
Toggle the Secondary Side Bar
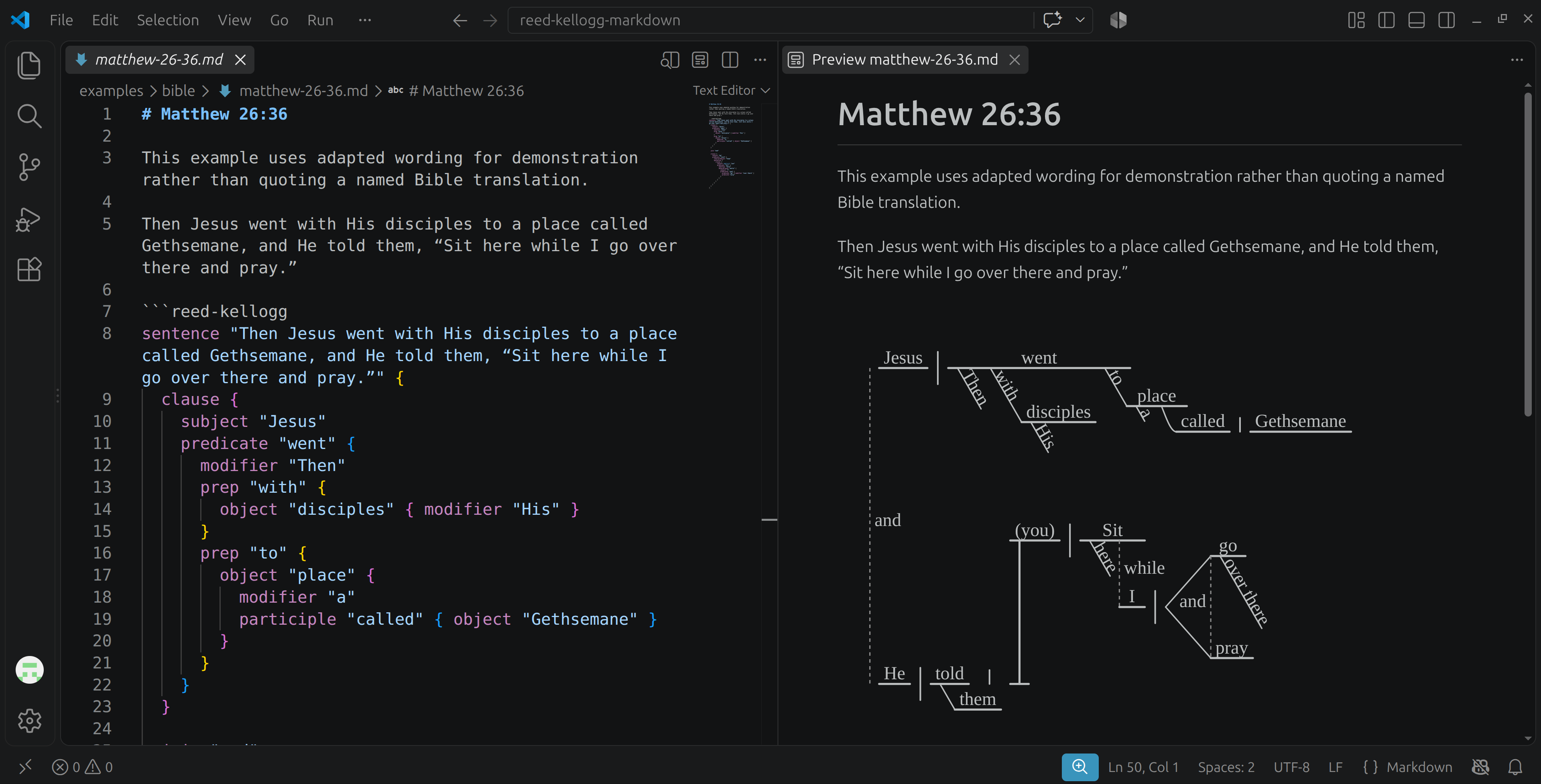pyautogui.click(x=1446, y=20)
